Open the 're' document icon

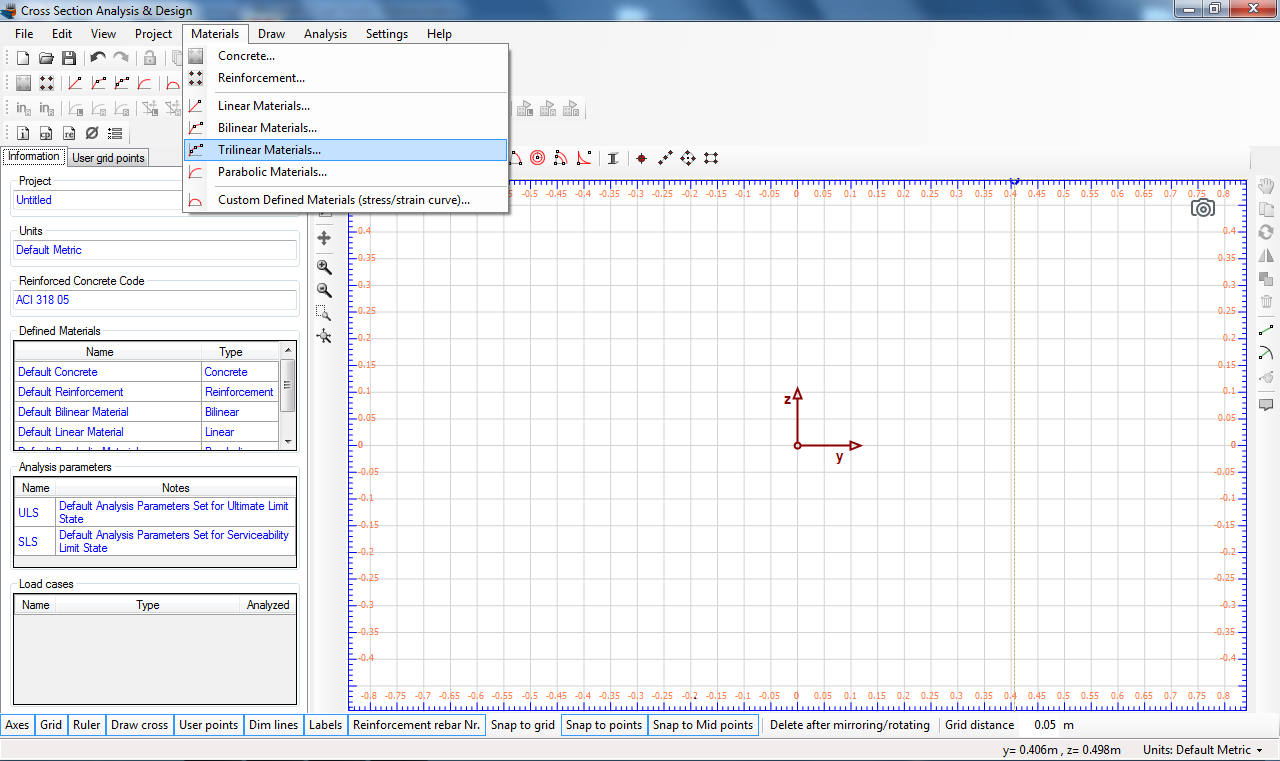(x=69, y=133)
